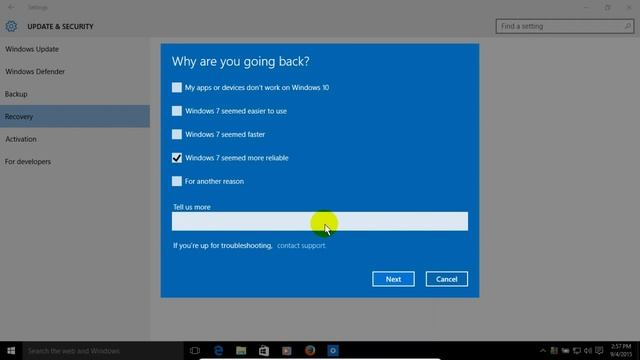
Task: Show hidden system tray icons
Action: click(542, 351)
